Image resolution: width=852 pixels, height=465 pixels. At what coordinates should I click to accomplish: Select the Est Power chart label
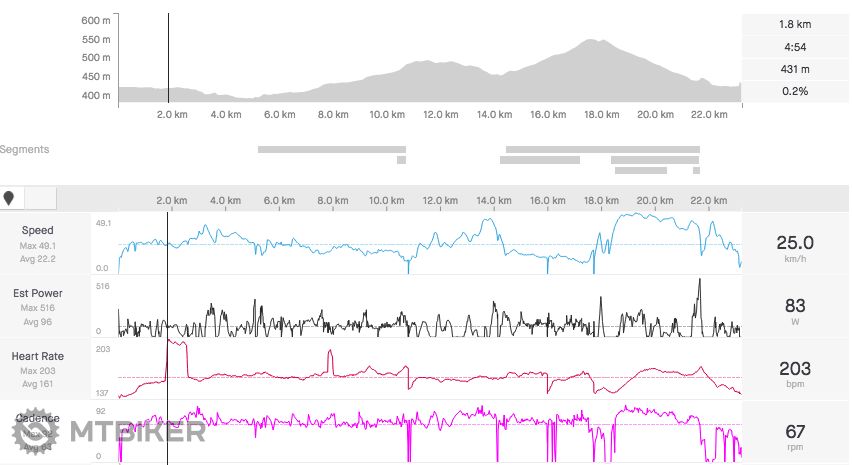(x=37, y=294)
